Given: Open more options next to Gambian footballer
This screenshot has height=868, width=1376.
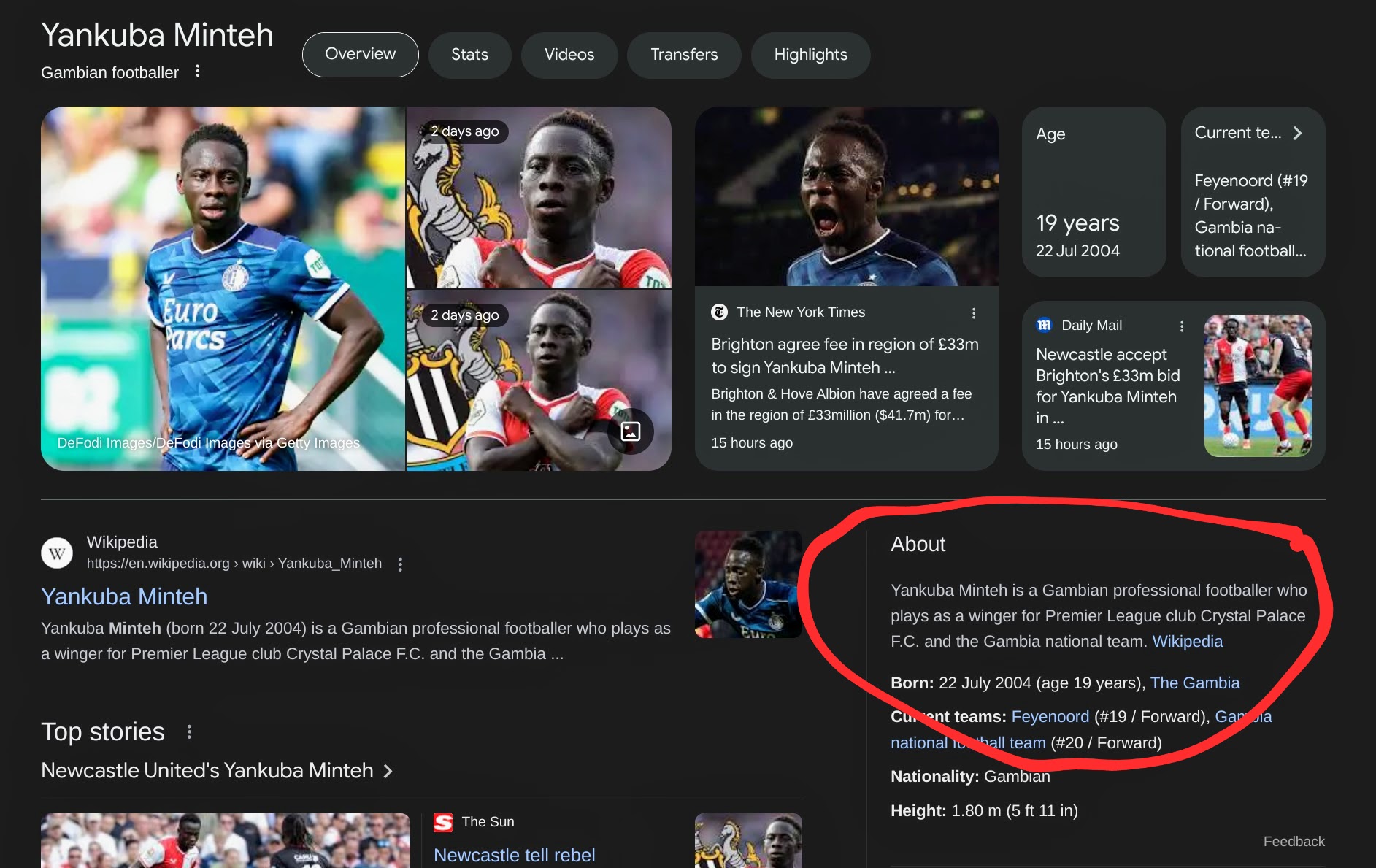Looking at the screenshot, I should coord(198,72).
